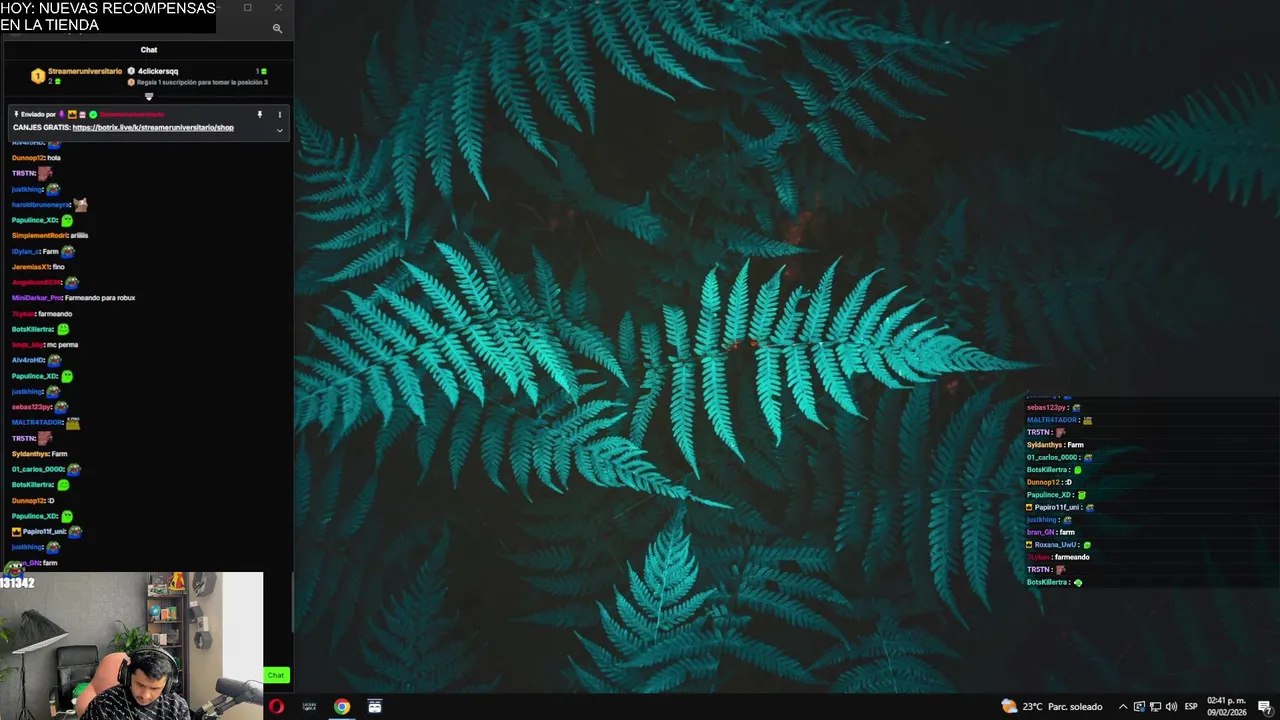Image resolution: width=1280 pixels, height=720 pixels.
Task: Click the magnifier search icon above the chat
Action: point(277,28)
